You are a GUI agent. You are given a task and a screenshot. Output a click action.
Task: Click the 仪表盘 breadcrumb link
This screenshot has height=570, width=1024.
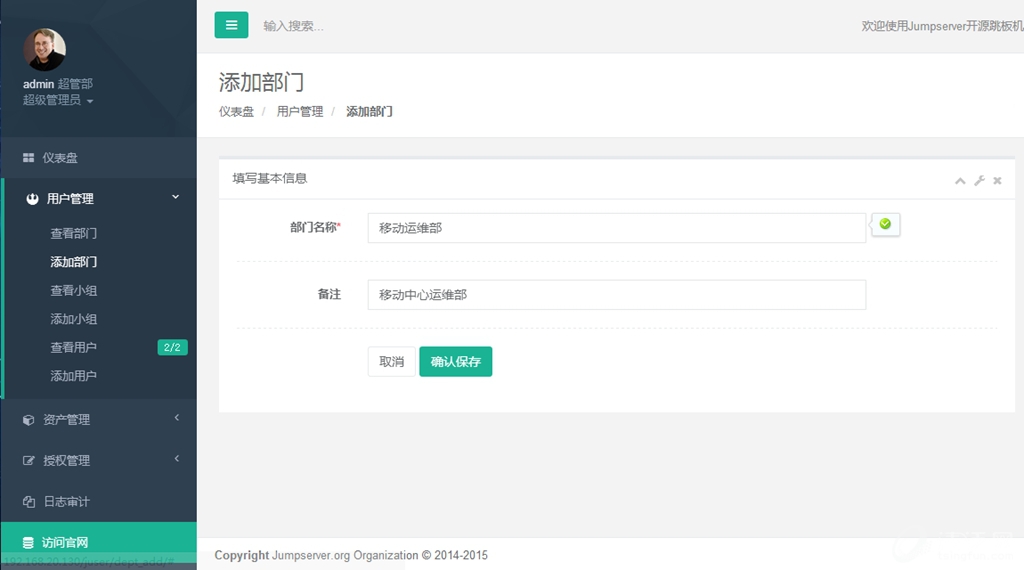click(x=236, y=112)
